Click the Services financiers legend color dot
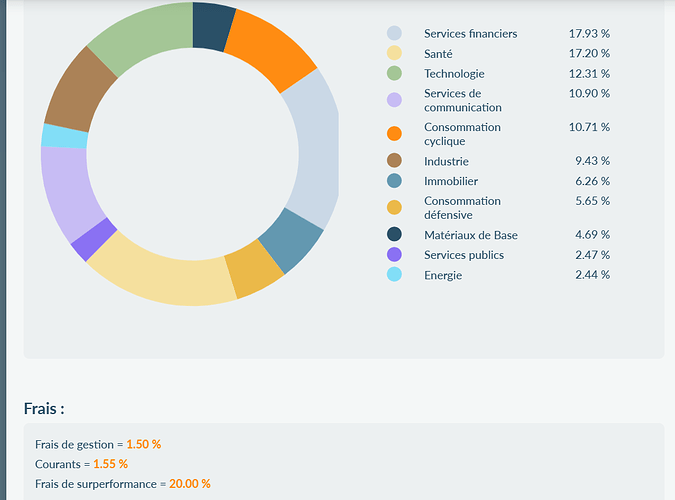This screenshot has width=675, height=500. point(394,33)
